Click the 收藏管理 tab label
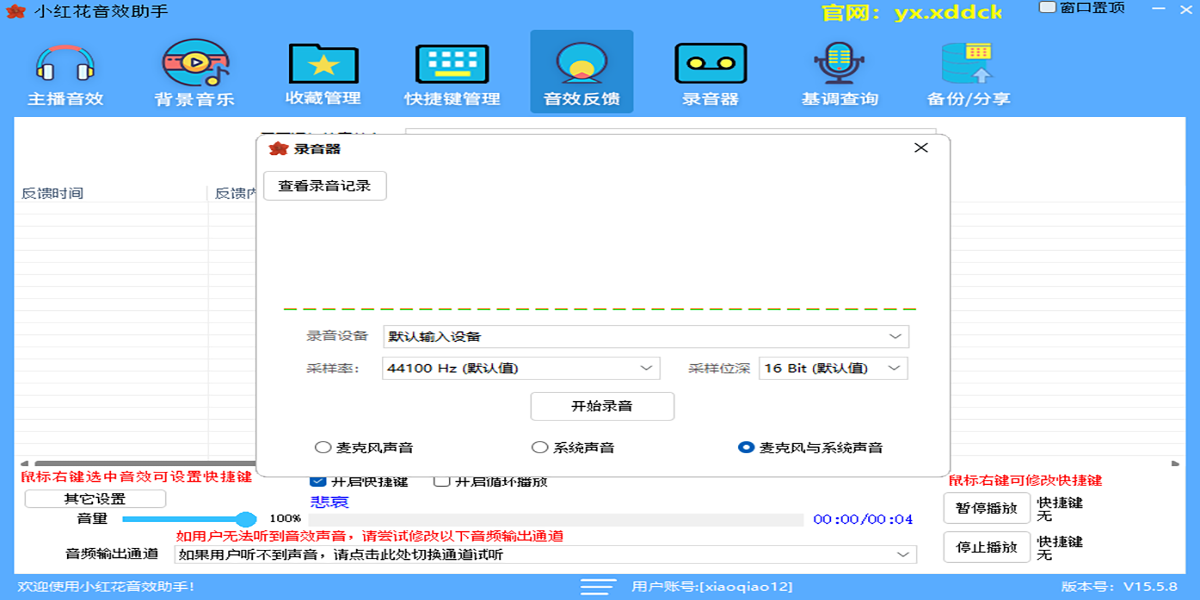Screen dimensions: 1200x600 pos(323,98)
